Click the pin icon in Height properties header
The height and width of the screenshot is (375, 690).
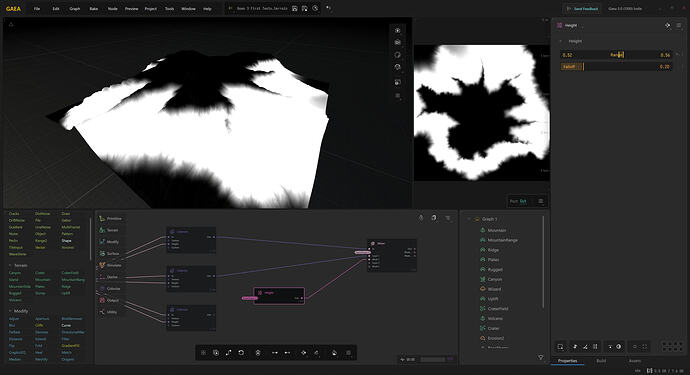[668, 25]
